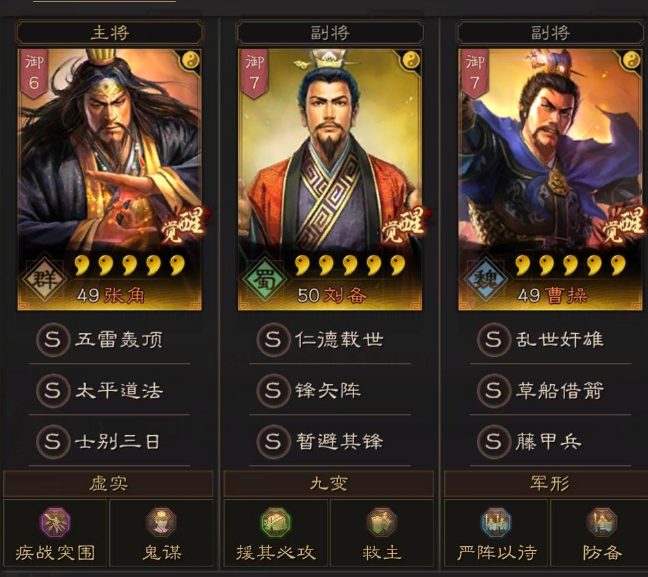Viewport: 648px width, 577px height.
Task: Open the 仁德载世 skill entry
Action: [x=330, y=340]
